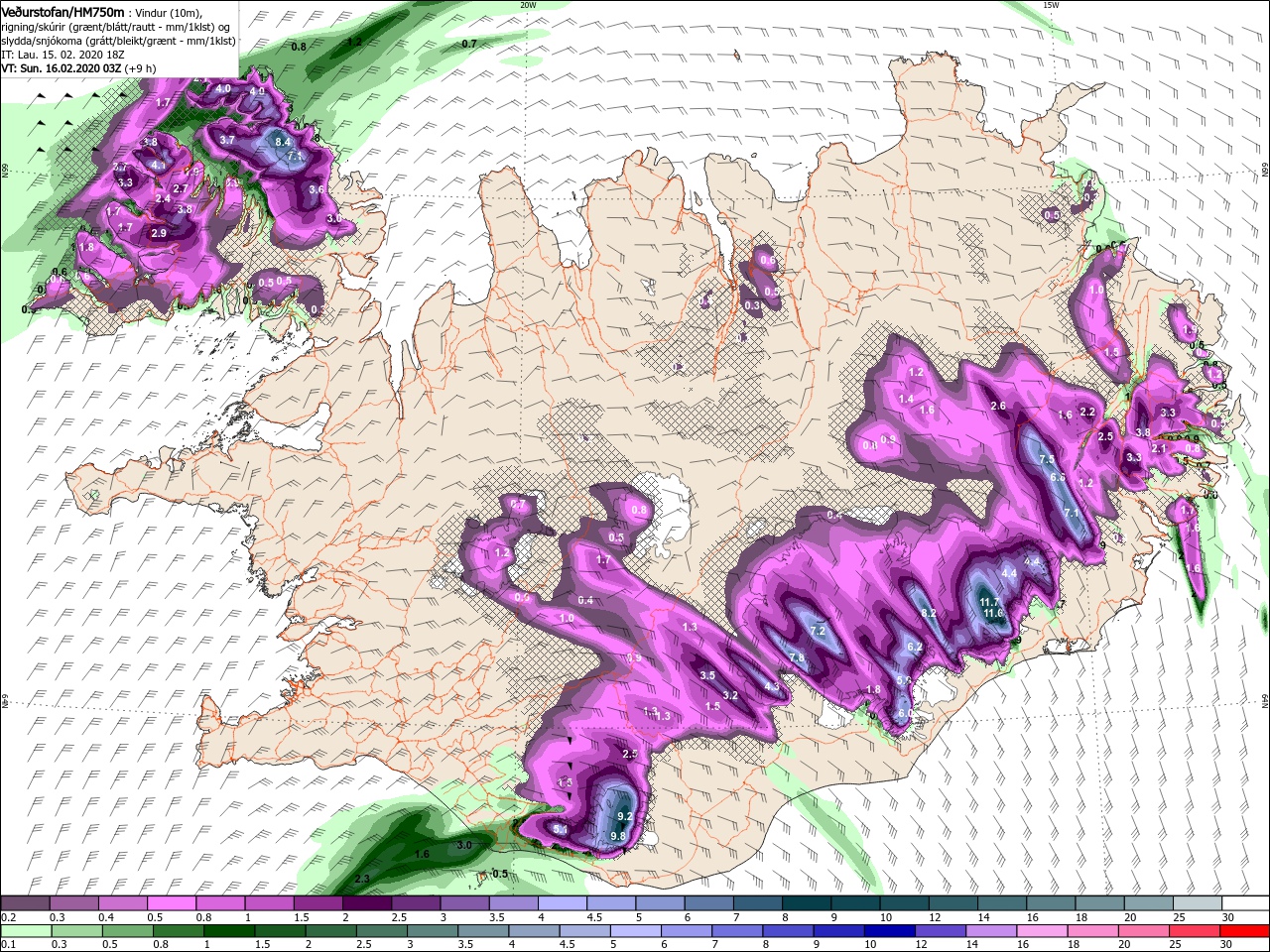This screenshot has height=952, width=1270.
Task: Click the 6.2 snowfall value
Action: 916,647
